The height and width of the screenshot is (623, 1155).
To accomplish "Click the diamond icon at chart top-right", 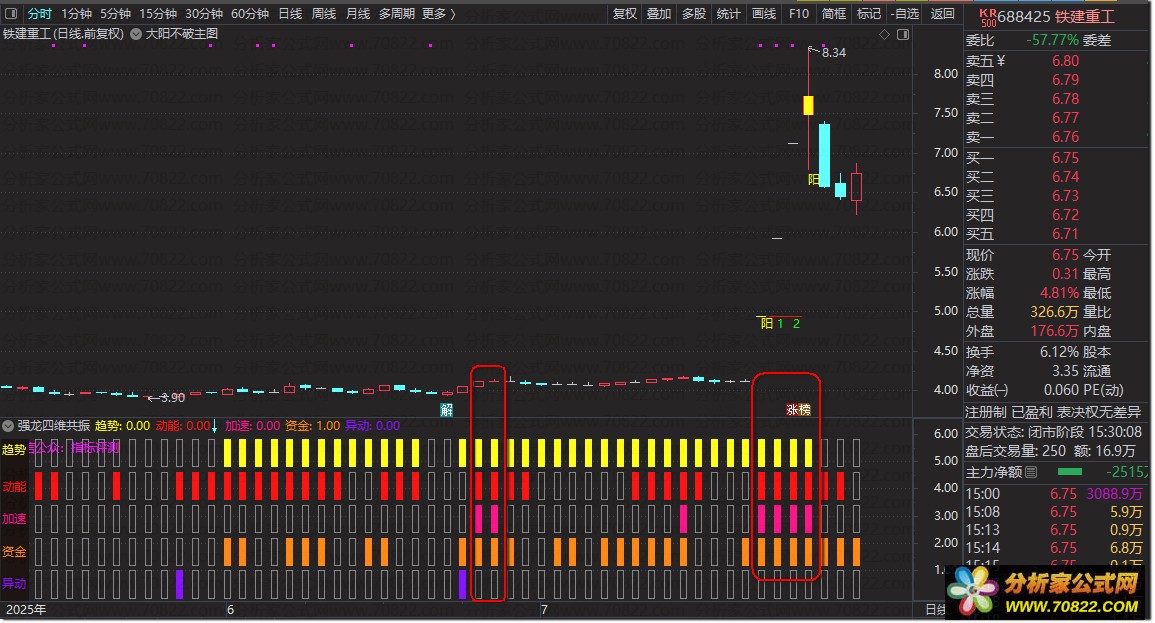I will [885, 35].
